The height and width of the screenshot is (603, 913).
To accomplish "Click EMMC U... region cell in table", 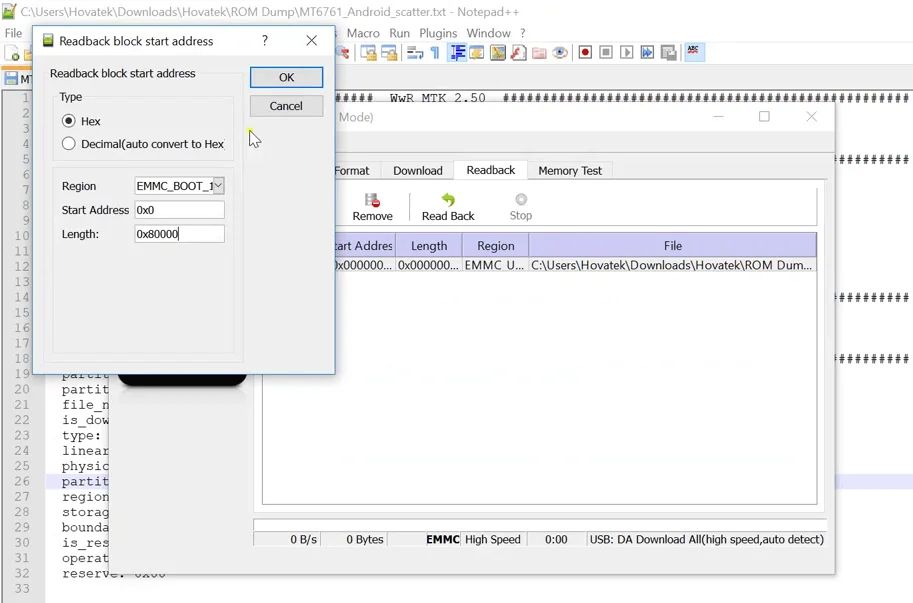I will pos(494,265).
